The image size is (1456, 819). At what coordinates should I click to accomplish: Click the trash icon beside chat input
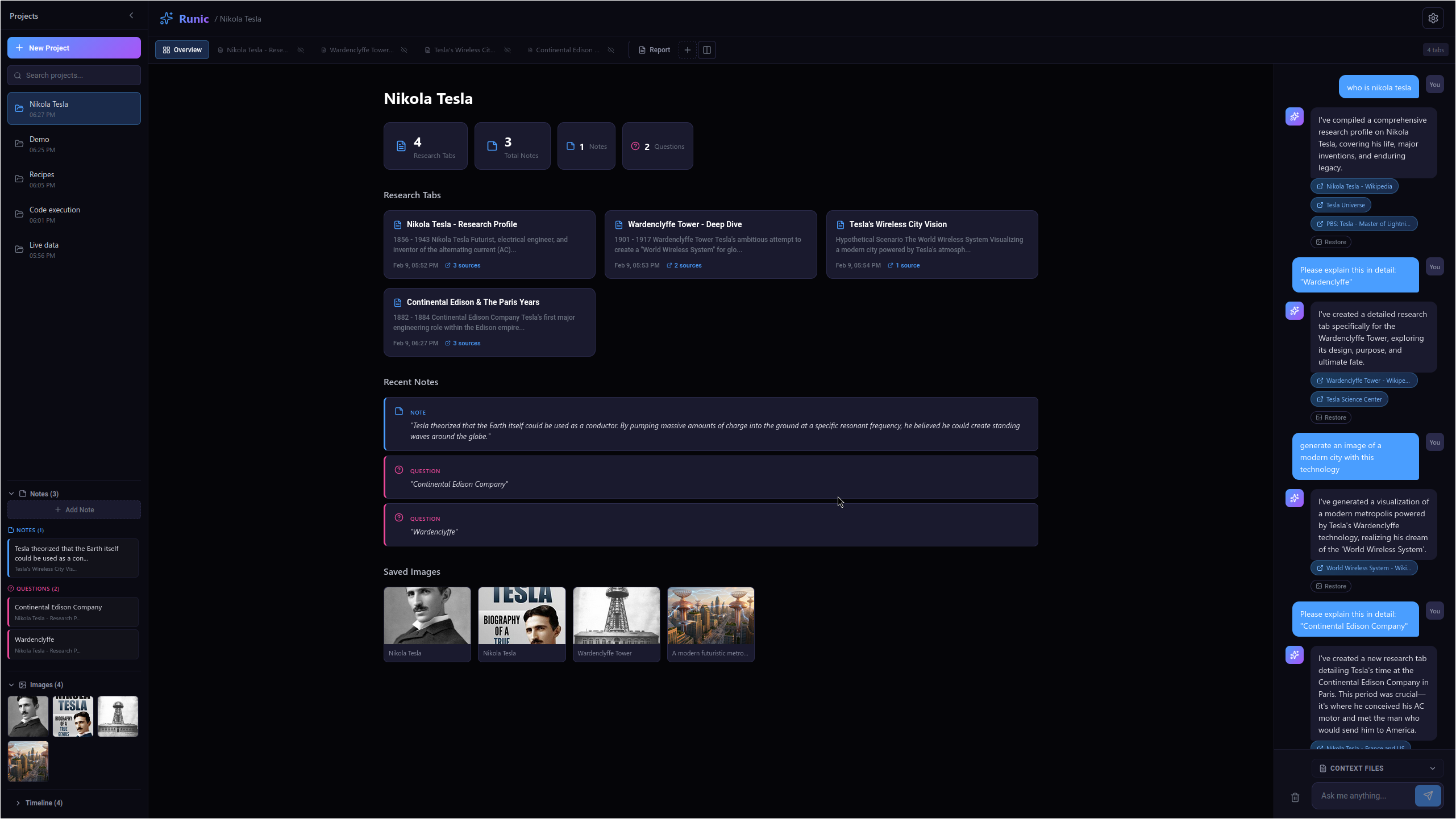(x=1295, y=797)
